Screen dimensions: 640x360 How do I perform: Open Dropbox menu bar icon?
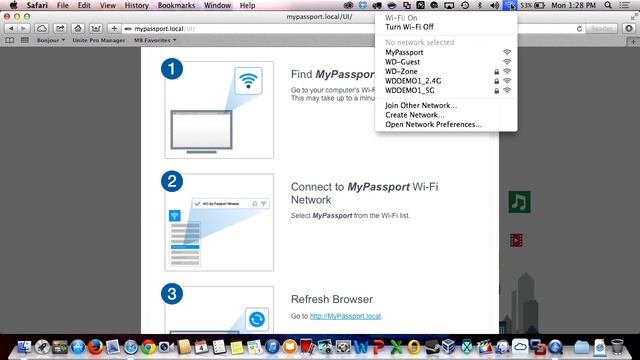coord(362,5)
